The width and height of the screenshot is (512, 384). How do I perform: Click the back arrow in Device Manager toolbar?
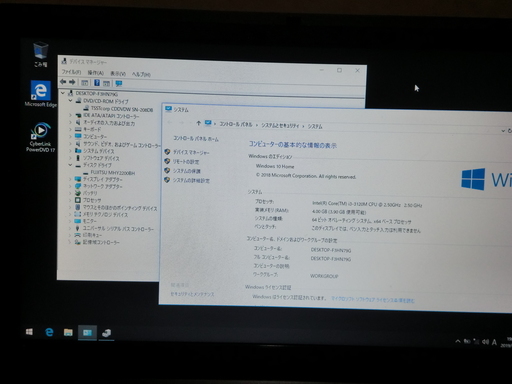[x=63, y=82]
